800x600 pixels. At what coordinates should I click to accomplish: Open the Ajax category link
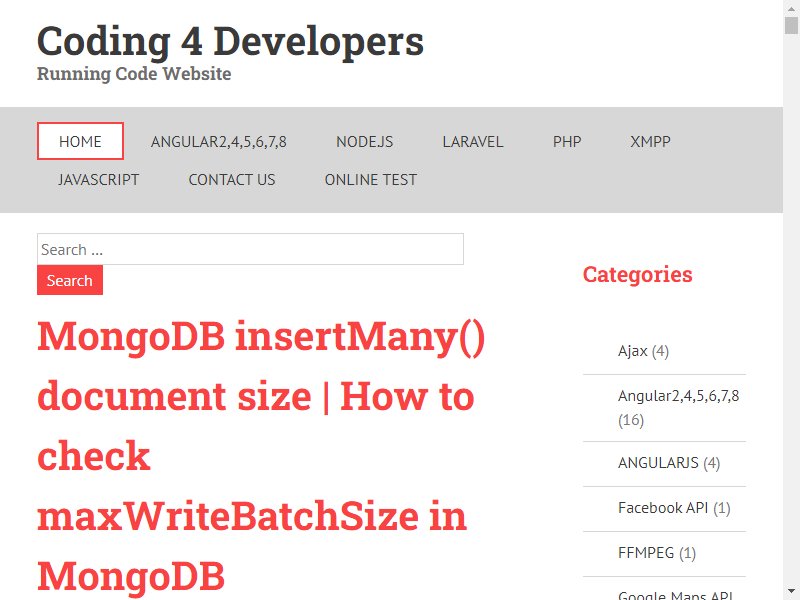[633, 351]
